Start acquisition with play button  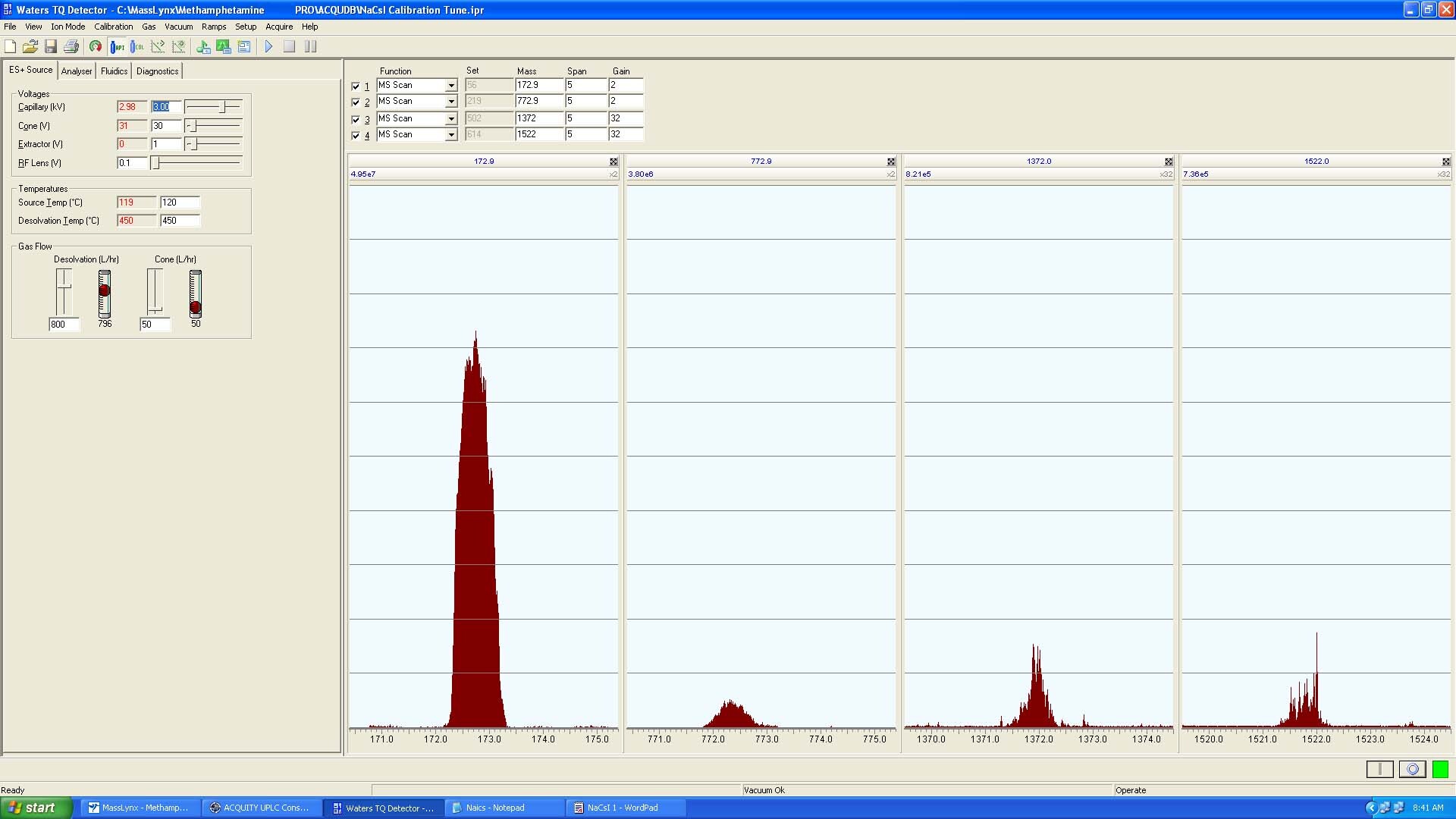point(268,46)
